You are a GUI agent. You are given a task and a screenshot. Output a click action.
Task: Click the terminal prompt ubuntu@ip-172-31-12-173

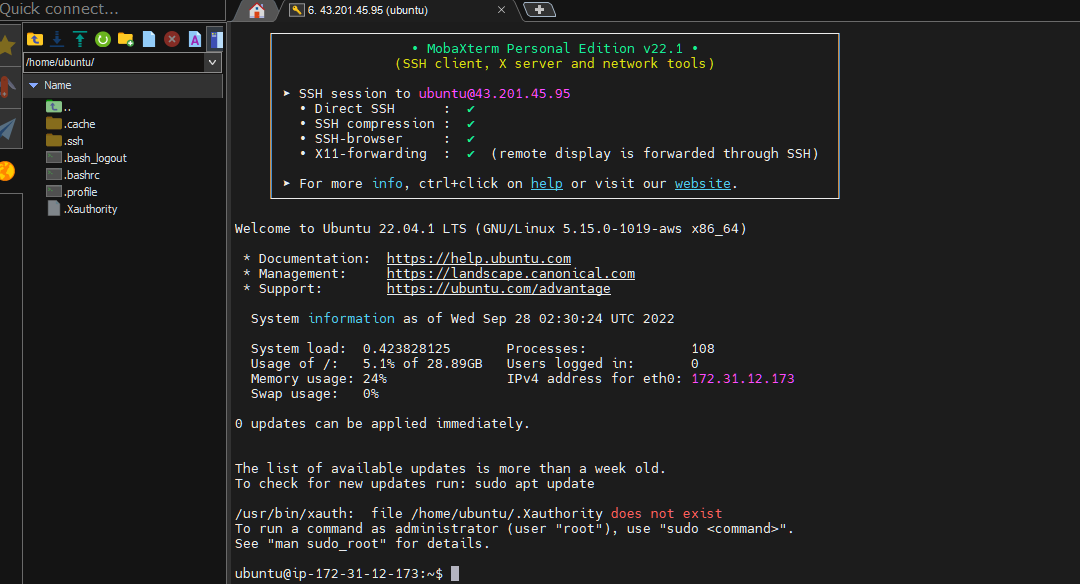click(x=338, y=574)
